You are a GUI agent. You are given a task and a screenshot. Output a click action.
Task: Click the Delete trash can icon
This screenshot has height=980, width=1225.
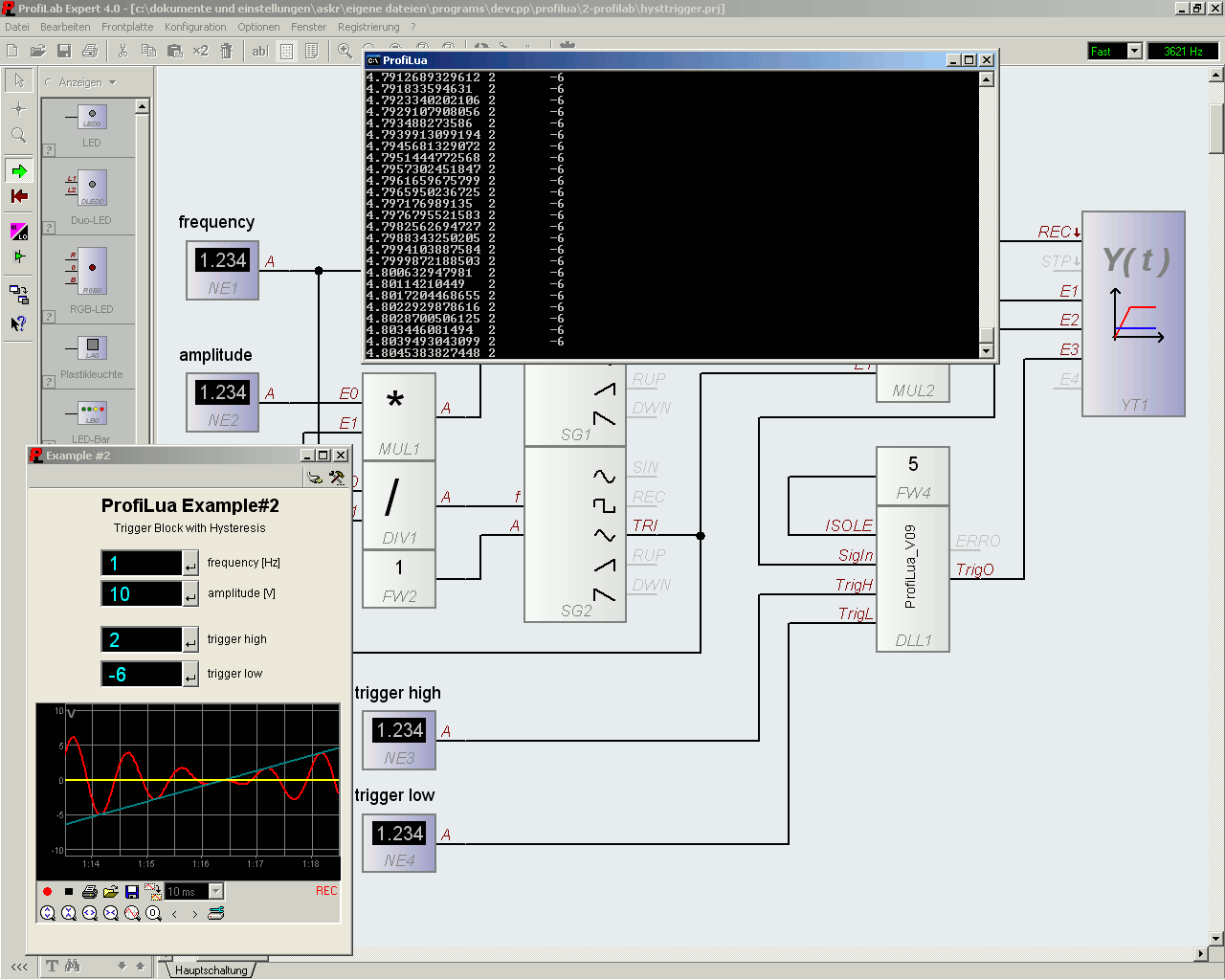click(227, 51)
